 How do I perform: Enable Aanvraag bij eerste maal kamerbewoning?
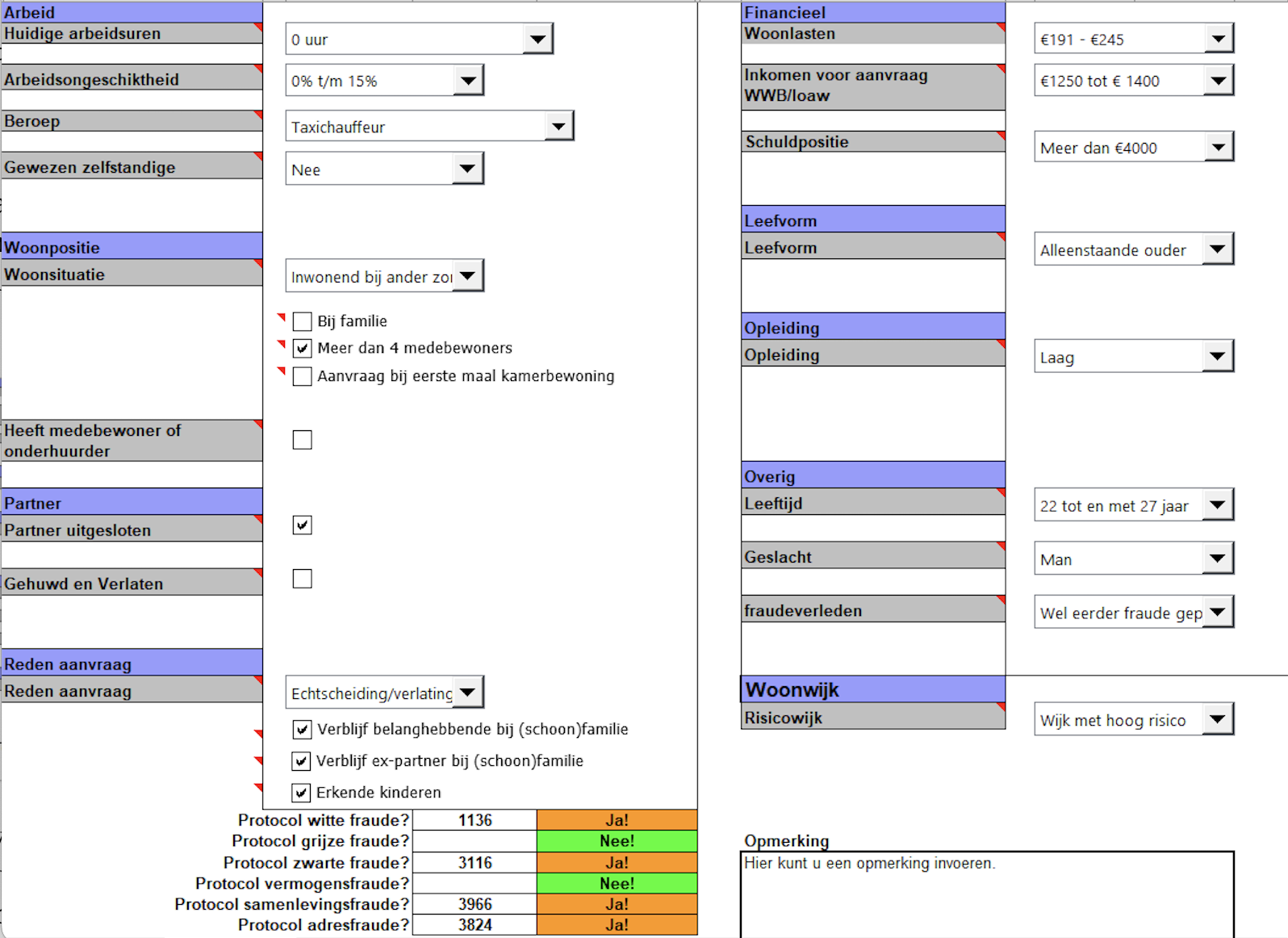point(303,376)
